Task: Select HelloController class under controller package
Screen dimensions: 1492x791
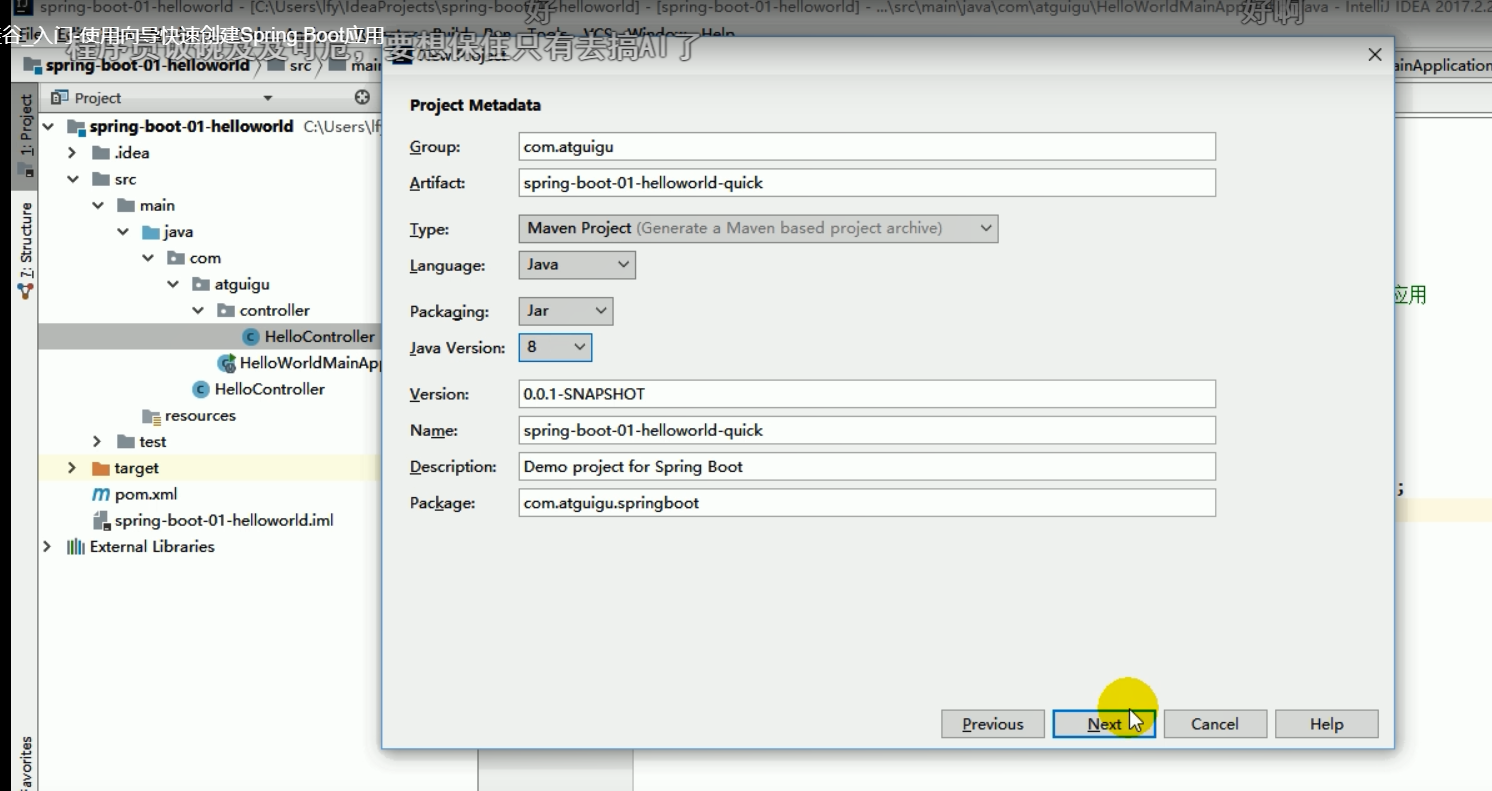Action: click(319, 337)
